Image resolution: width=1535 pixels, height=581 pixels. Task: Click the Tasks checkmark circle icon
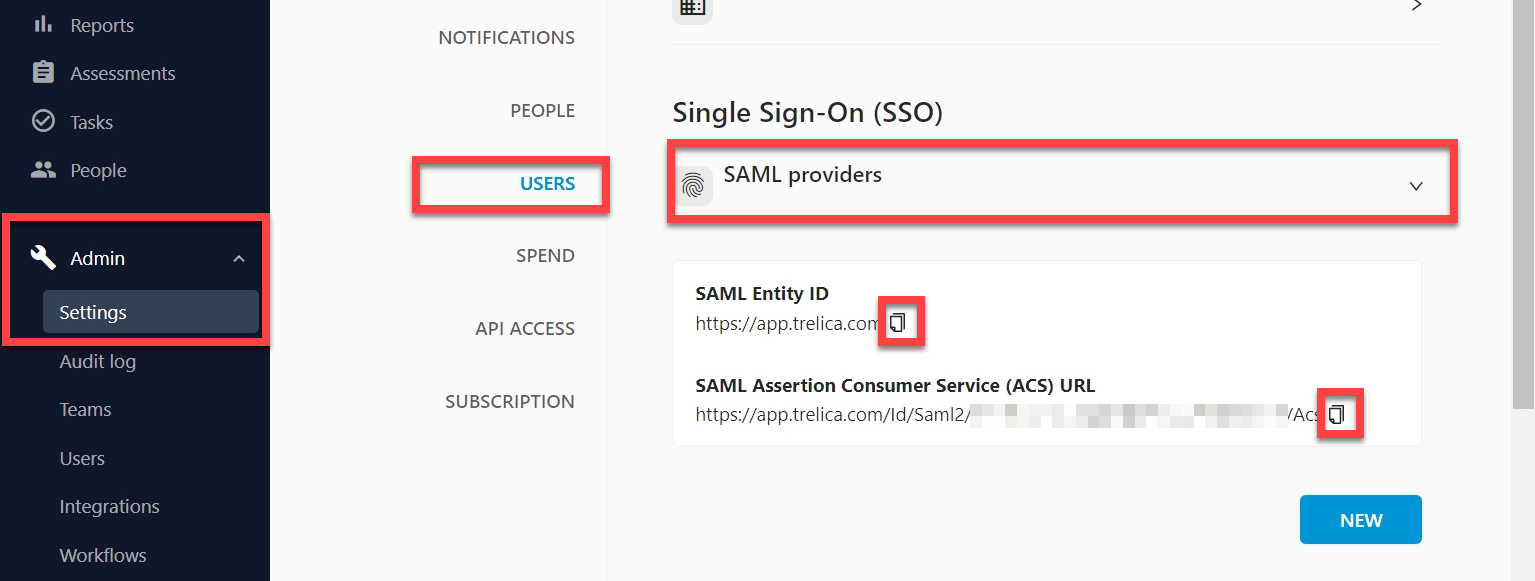pyautogui.click(x=43, y=121)
